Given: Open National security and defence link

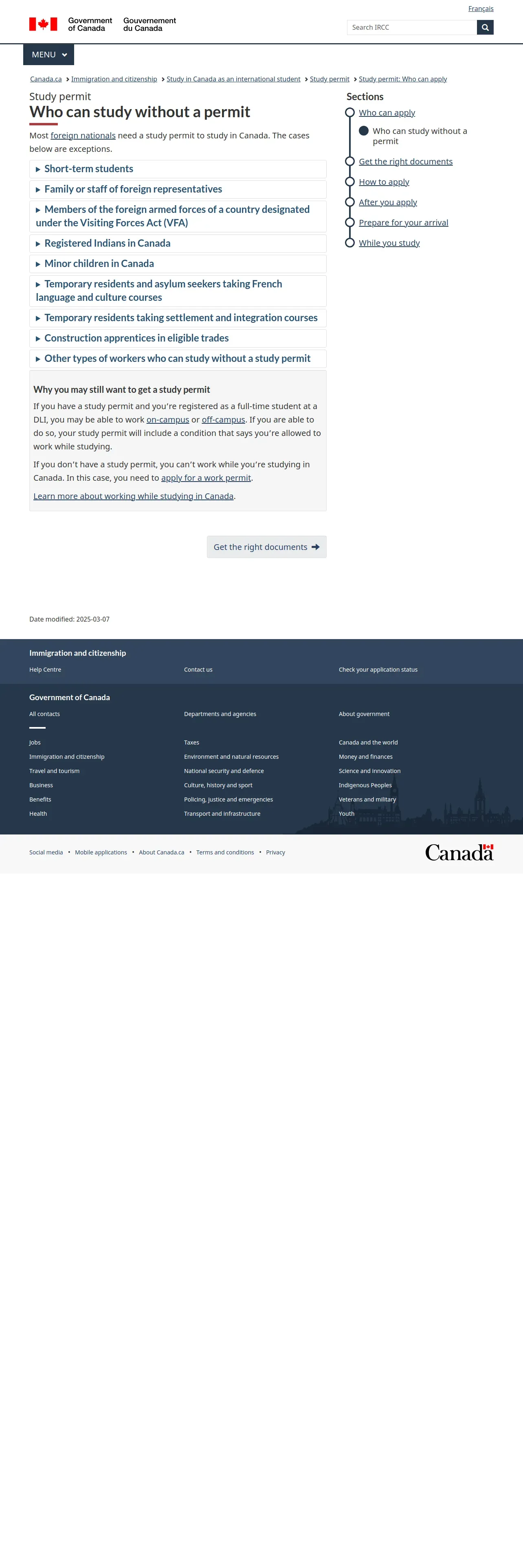Looking at the screenshot, I should coord(224,771).
